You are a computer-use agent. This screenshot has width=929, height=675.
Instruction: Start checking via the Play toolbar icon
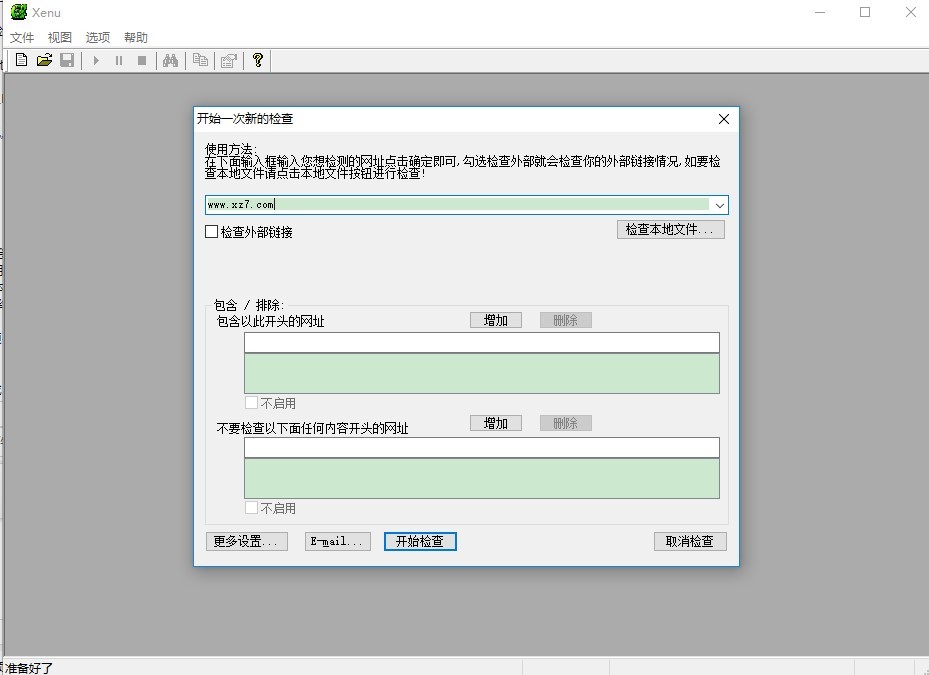tap(96, 60)
